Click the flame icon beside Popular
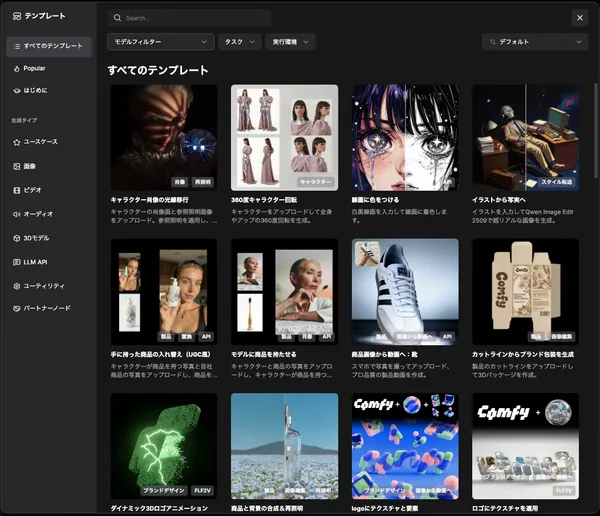The width and height of the screenshot is (600, 516). pyautogui.click(x=17, y=68)
